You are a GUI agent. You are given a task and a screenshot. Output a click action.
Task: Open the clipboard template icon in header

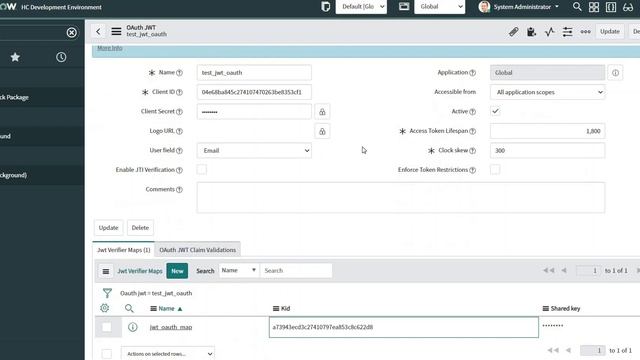pos(531,32)
